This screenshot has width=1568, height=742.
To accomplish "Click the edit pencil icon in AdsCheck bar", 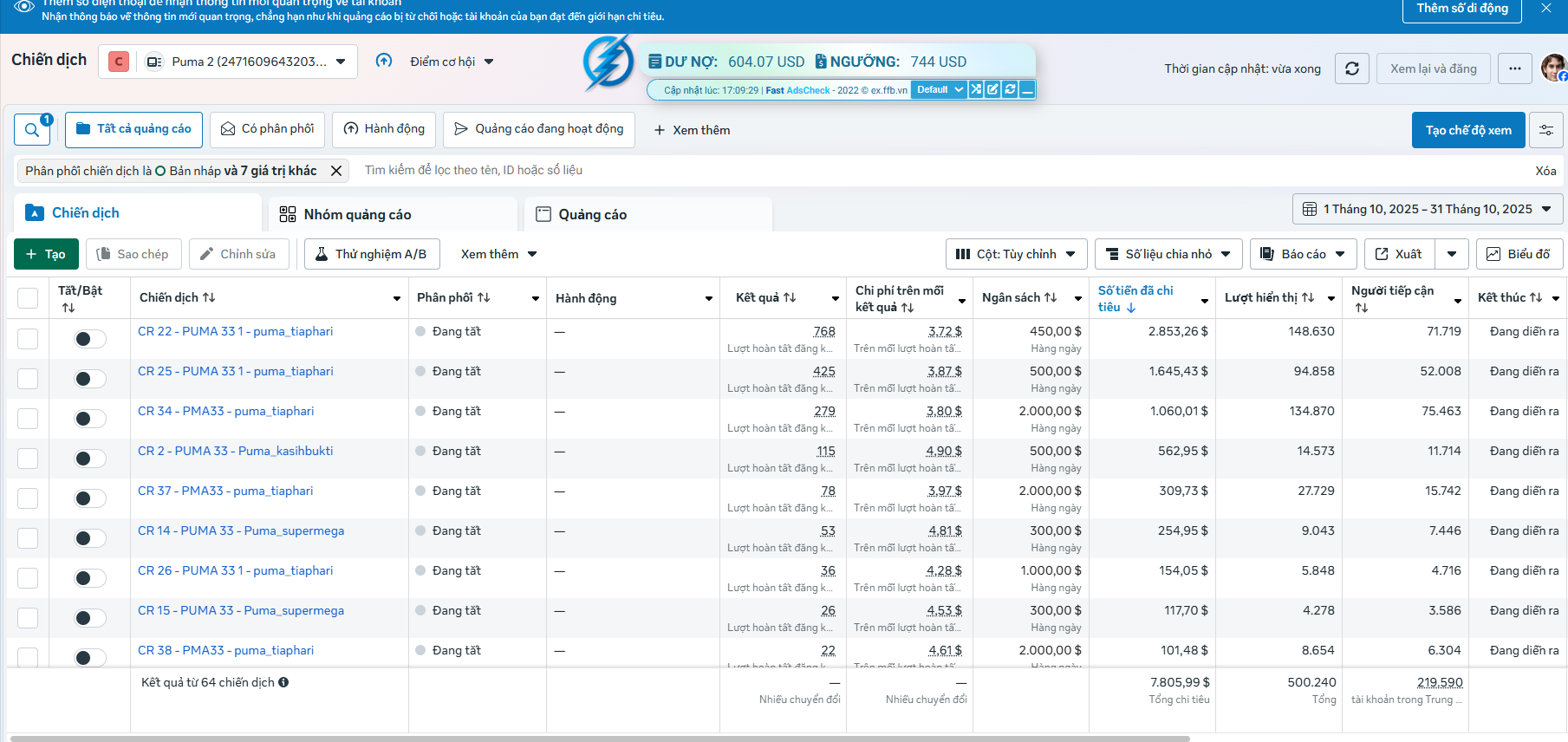I will (x=993, y=89).
